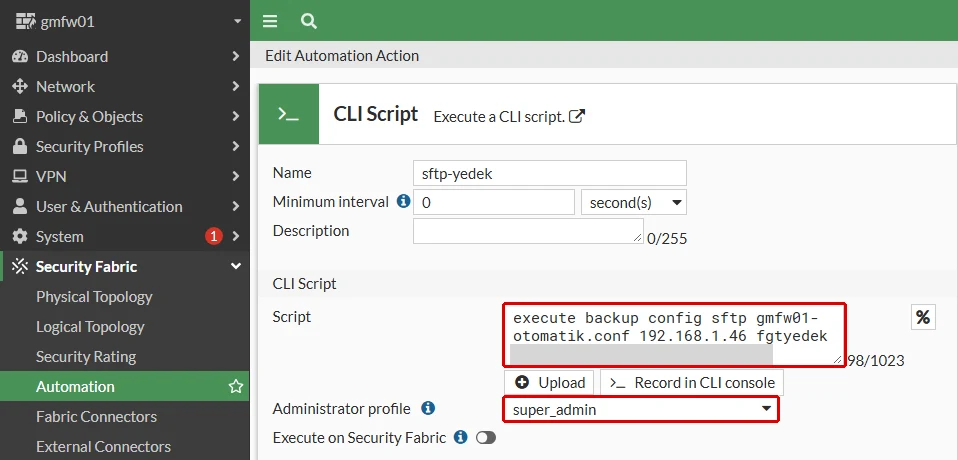Click the Administrator profile info icon
The height and width of the screenshot is (460, 958).
(x=428, y=407)
